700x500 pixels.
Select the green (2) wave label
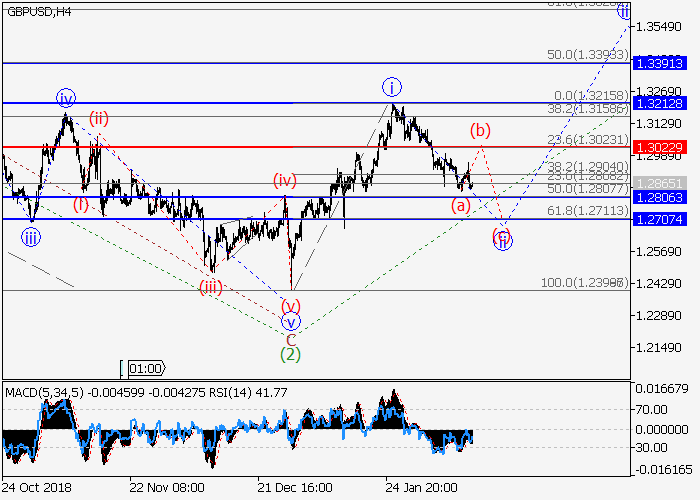[290, 353]
